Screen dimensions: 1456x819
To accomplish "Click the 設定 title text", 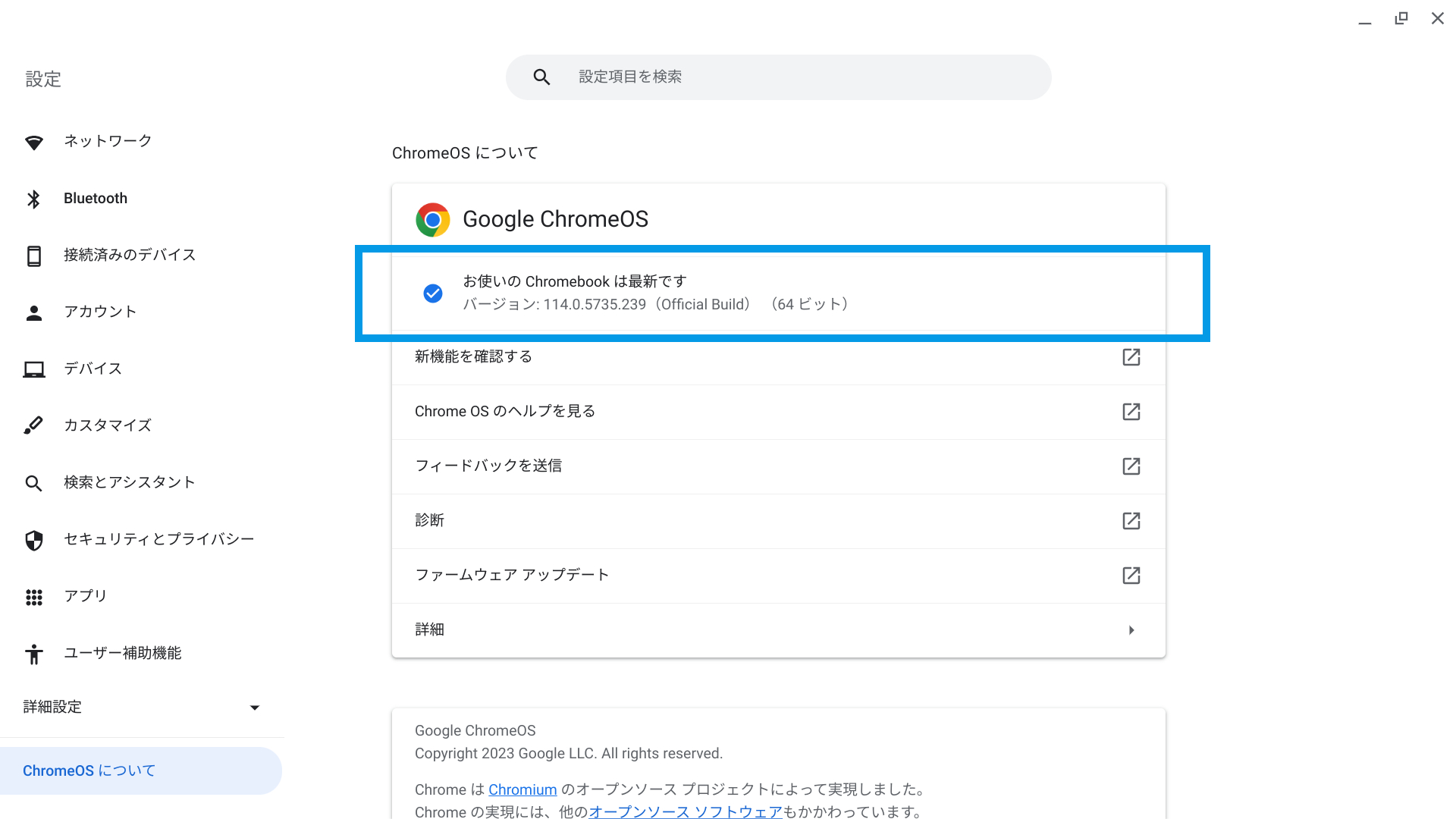I will (43, 79).
